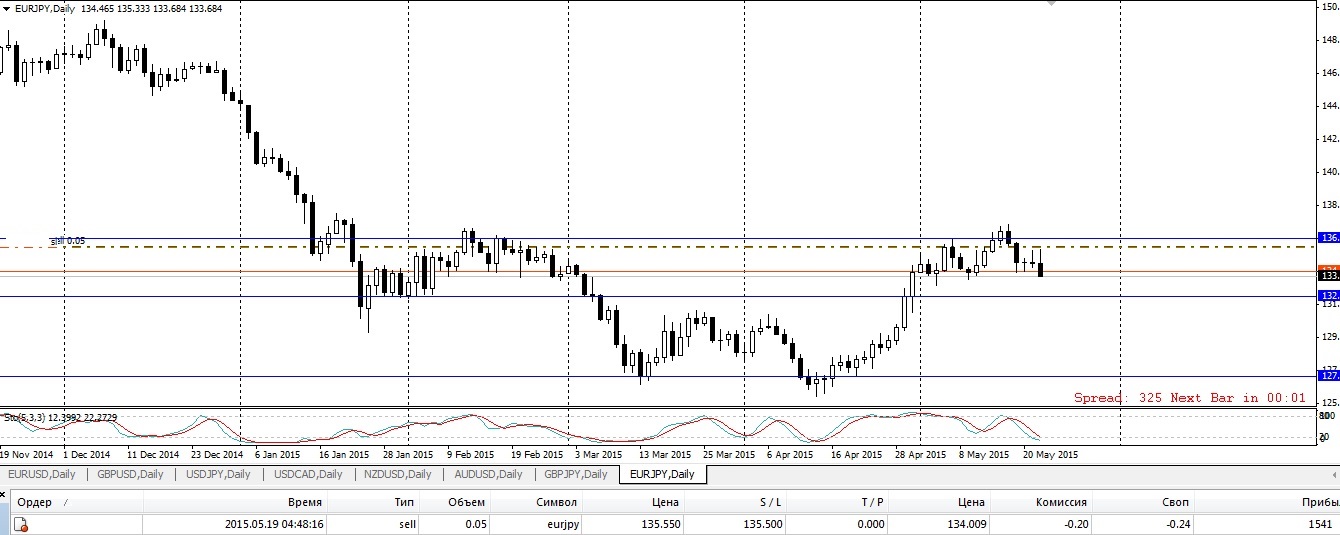Close the terminal panel with the small X
The image size is (1340, 535).
click(5, 494)
